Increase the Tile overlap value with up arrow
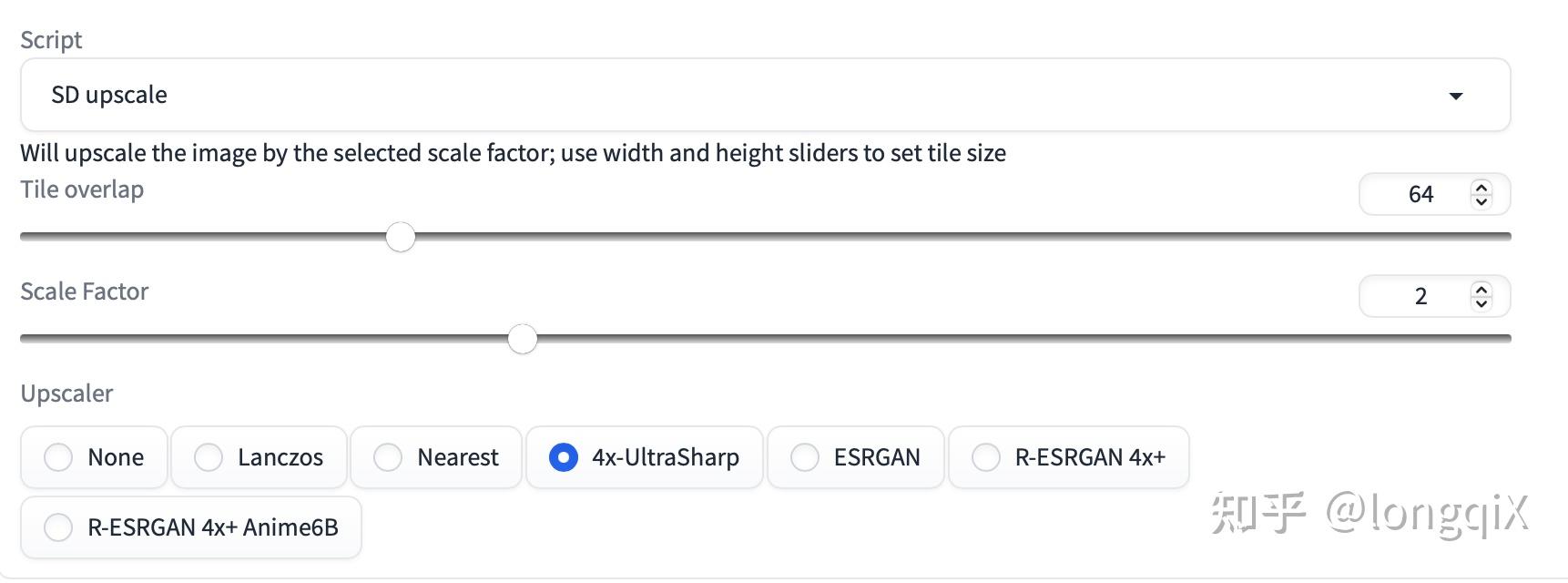Image resolution: width=1568 pixels, height=583 pixels. click(1481, 188)
